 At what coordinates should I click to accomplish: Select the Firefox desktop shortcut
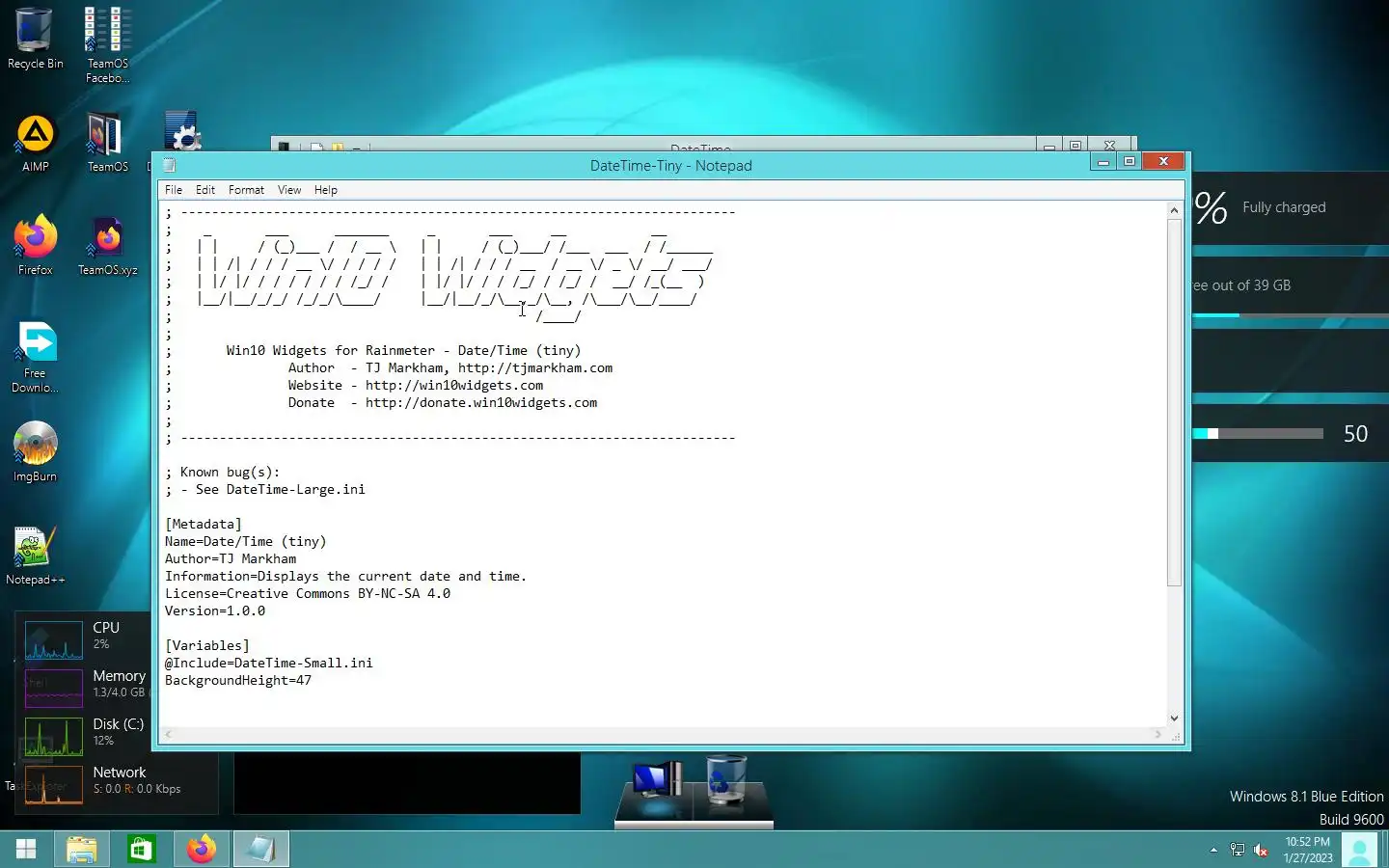point(36,246)
